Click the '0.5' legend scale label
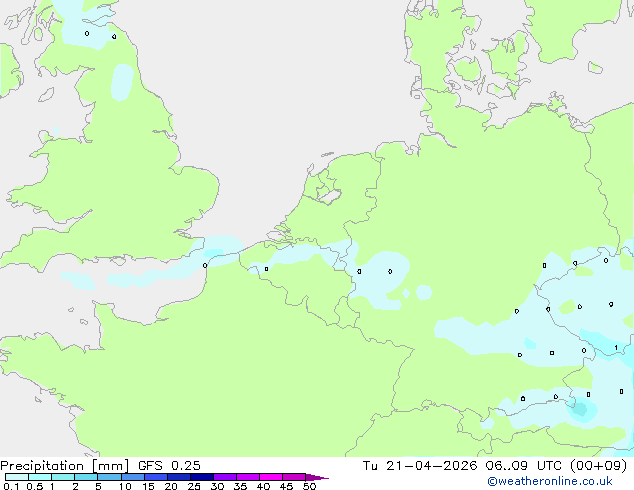 tap(35, 486)
